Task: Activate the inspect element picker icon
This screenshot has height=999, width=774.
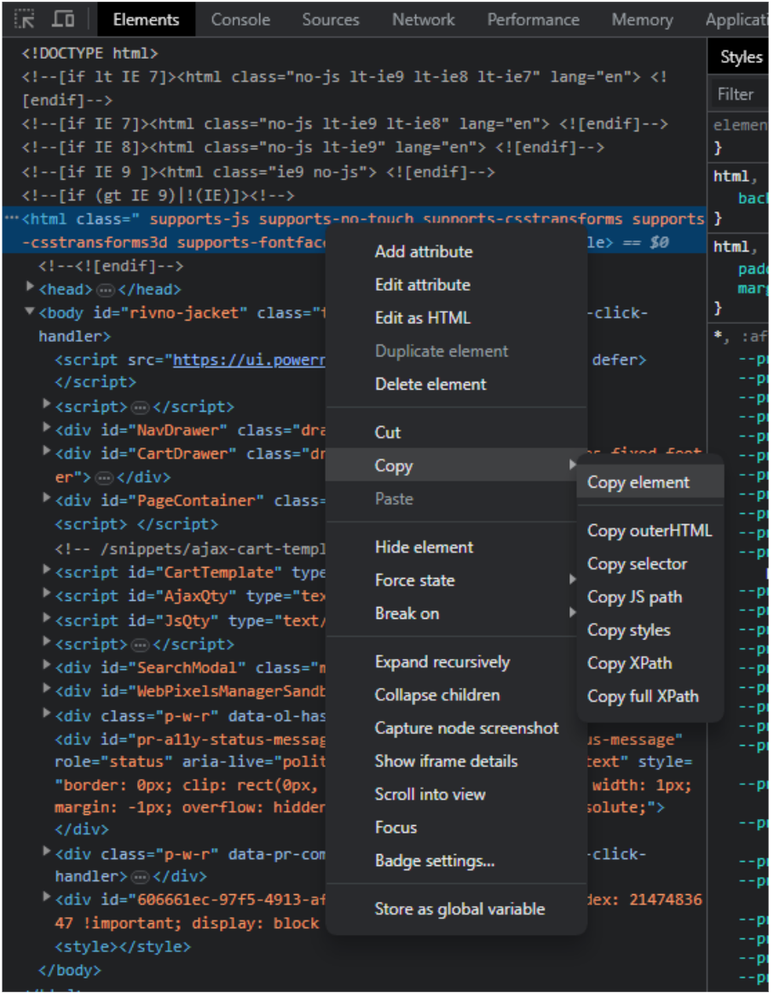Action: [24, 19]
